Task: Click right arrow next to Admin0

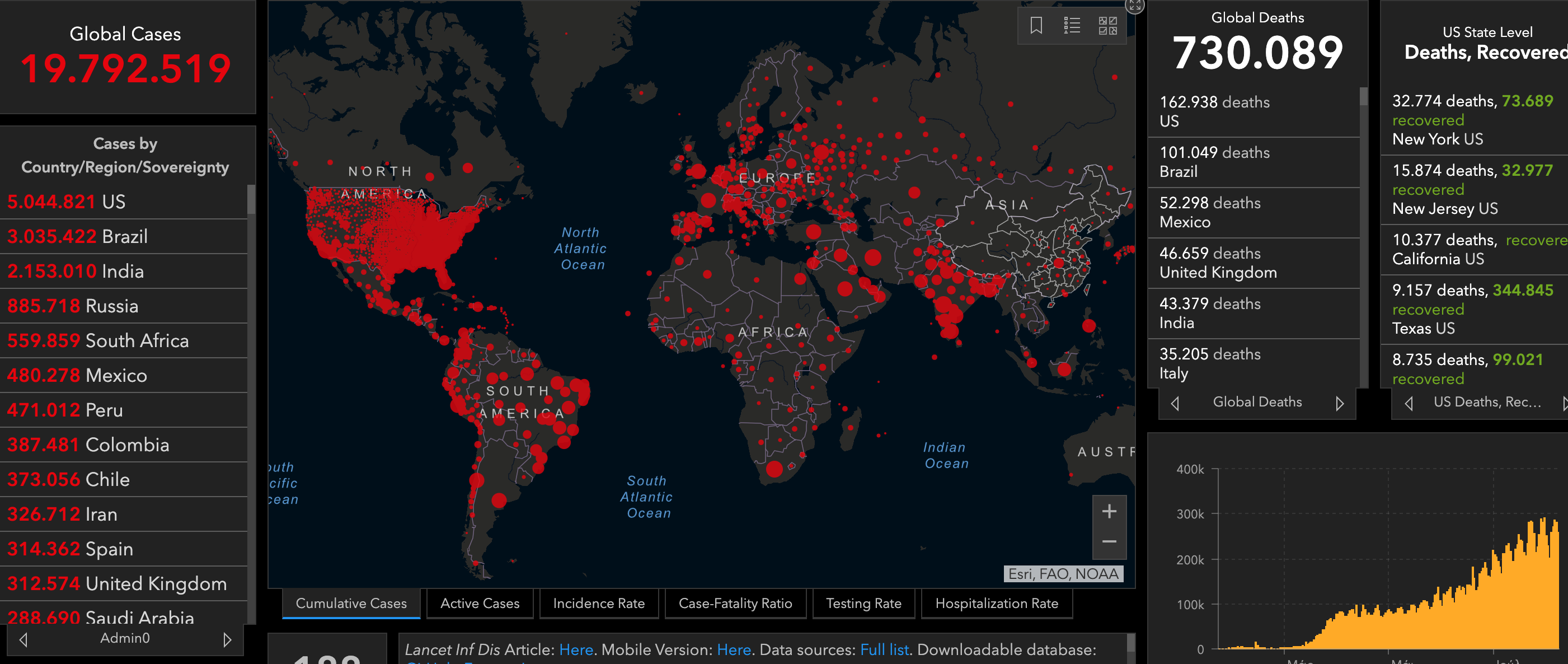Action: pyautogui.click(x=227, y=639)
